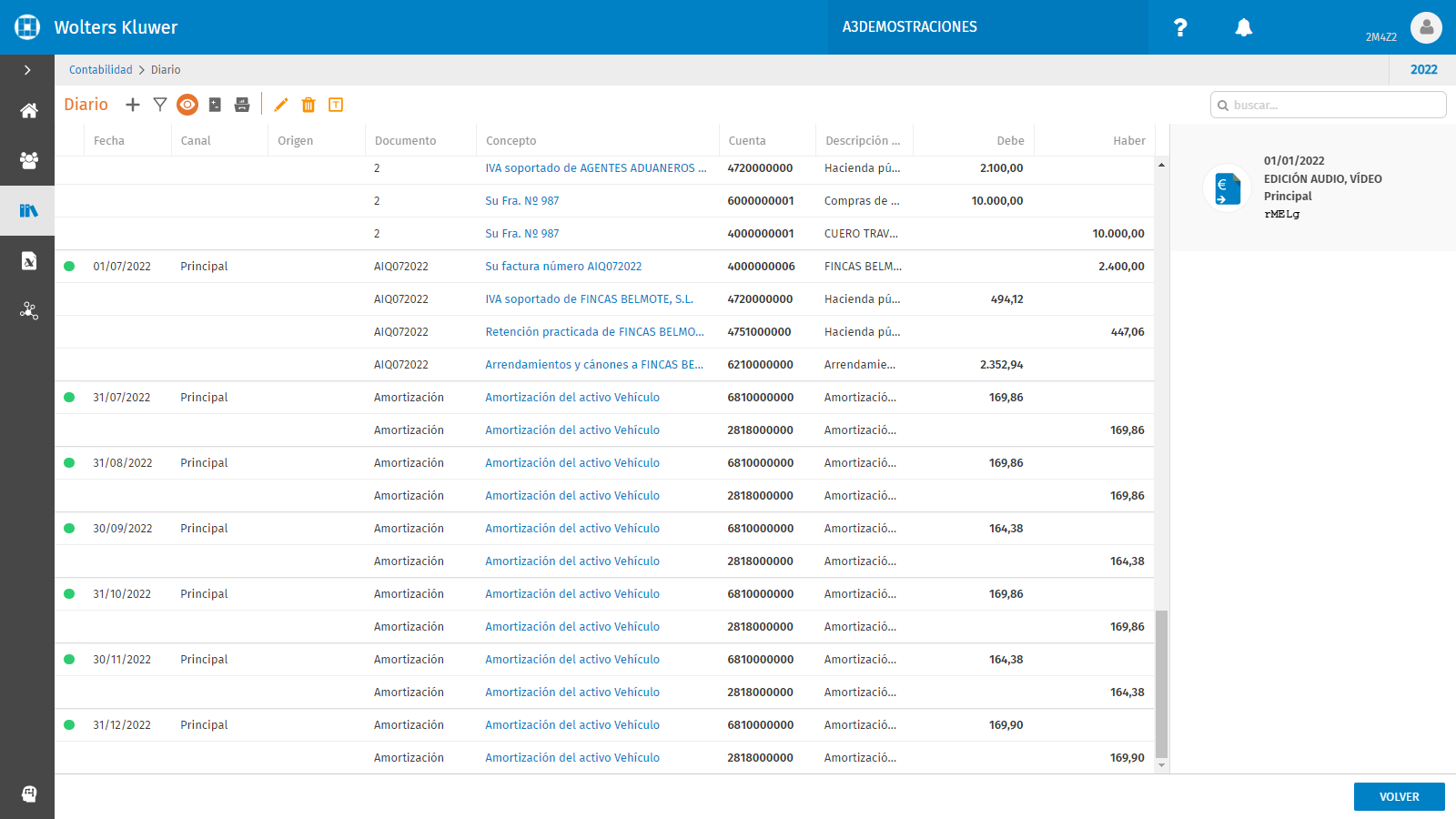Select the 2022 fiscal year selector
The image size is (1456, 819).
pos(1423,70)
